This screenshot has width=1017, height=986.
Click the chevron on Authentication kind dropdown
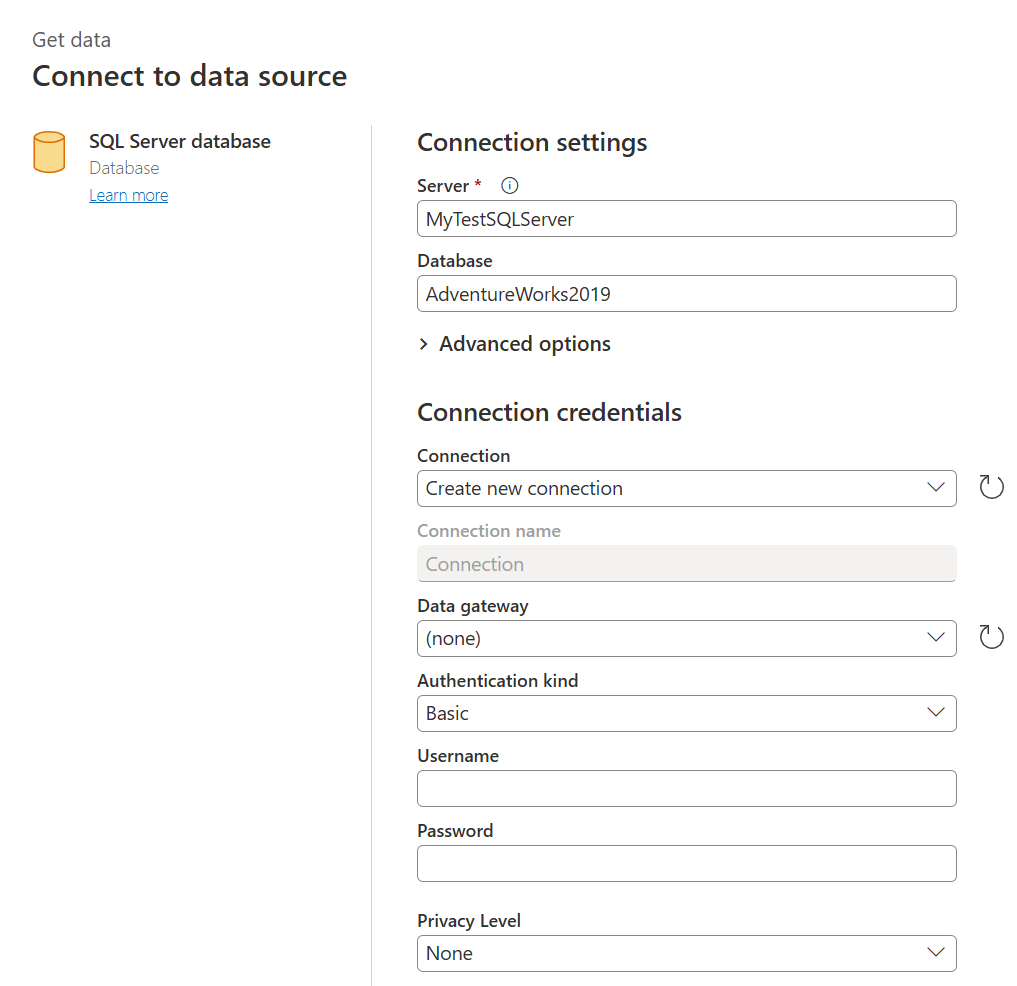click(x=936, y=713)
